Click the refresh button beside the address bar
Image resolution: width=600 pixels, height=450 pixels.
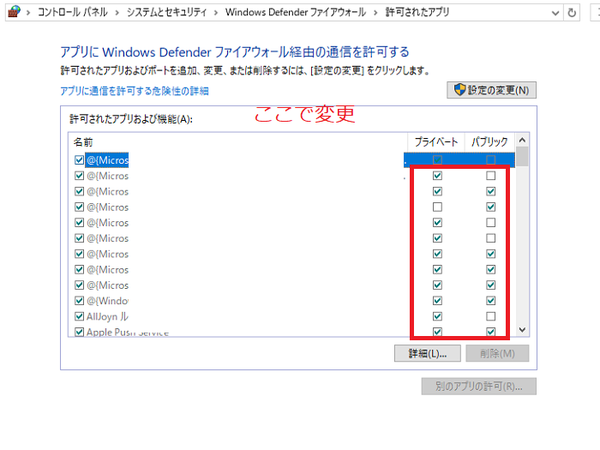[572, 13]
